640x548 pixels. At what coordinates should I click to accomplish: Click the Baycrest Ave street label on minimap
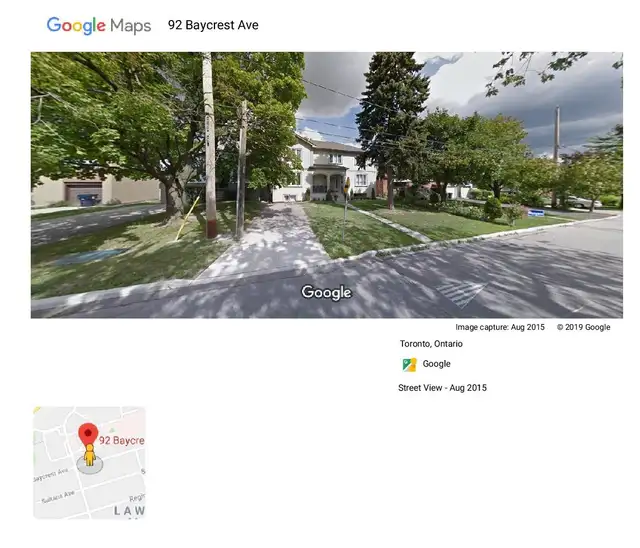(x=51, y=475)
